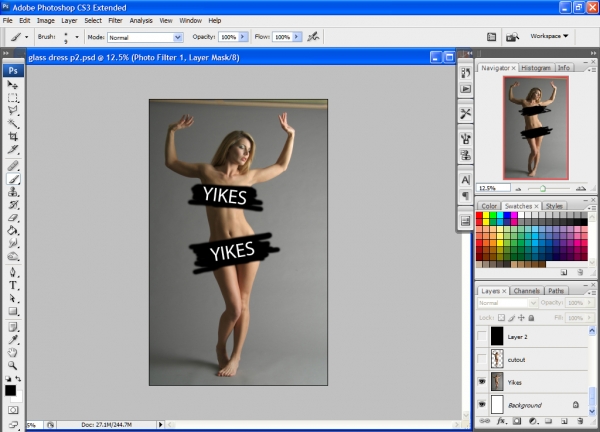Open the layer Opacity arrow
This screenshot has width=600, height=432.
[x=589, y=303]
